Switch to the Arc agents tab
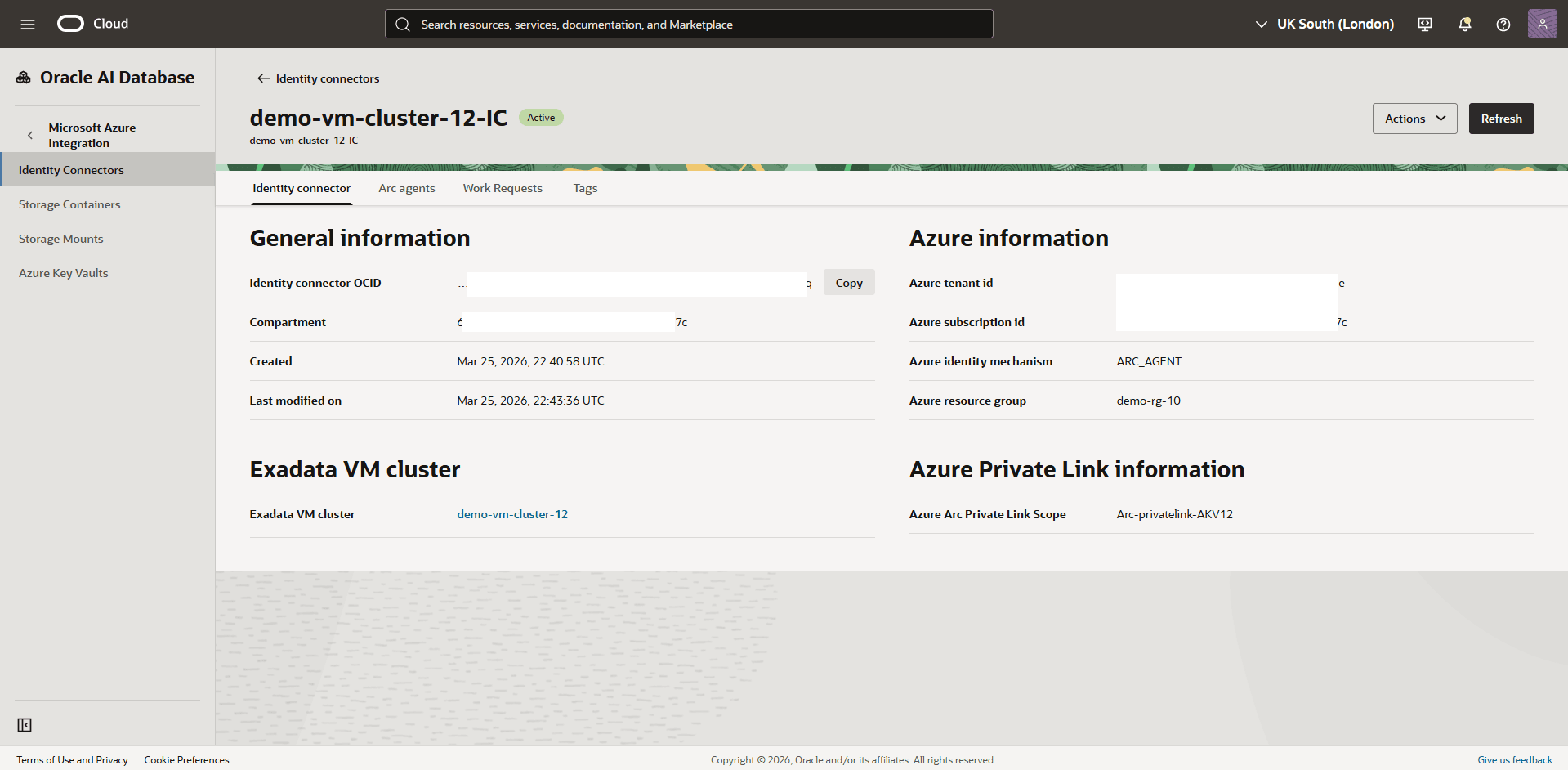The height and width of the screenshot is (770, 1568). (406, 188)
